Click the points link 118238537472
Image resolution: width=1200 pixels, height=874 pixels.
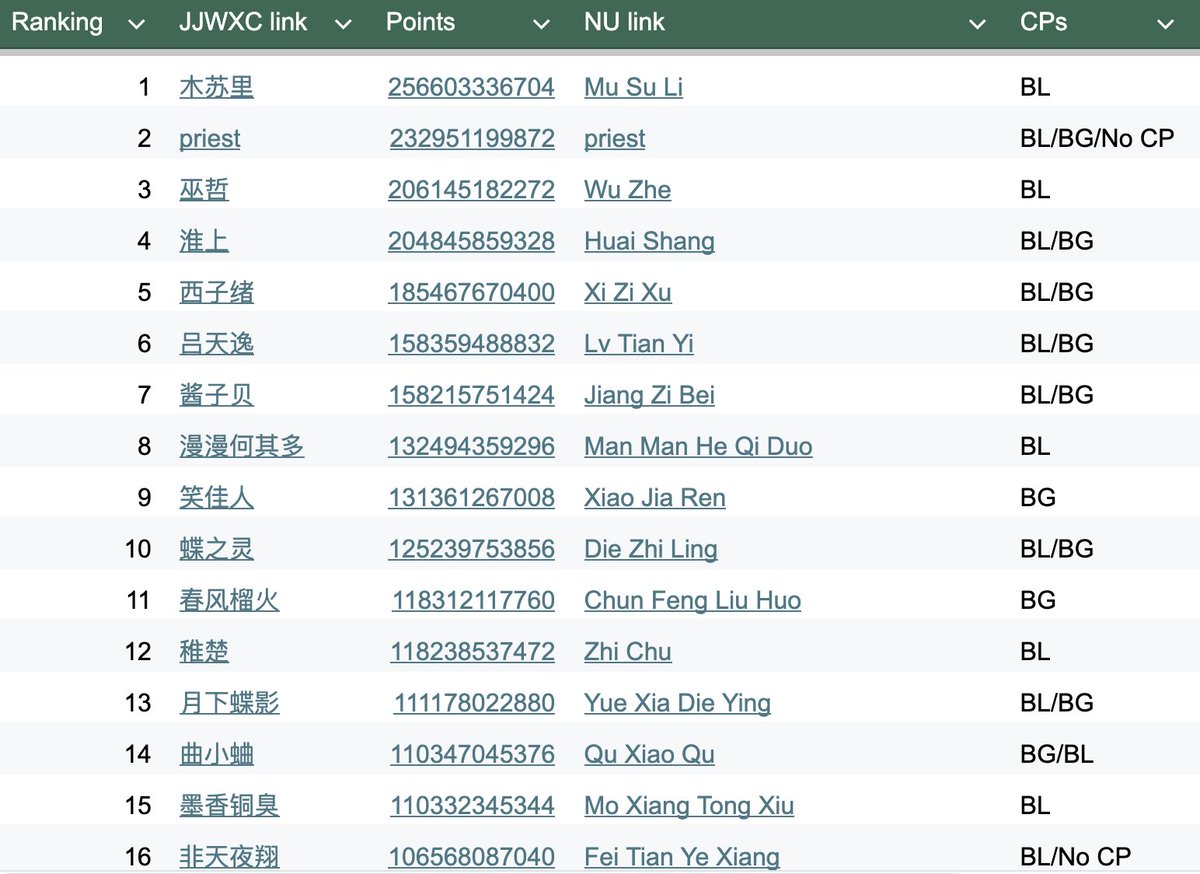472,652
